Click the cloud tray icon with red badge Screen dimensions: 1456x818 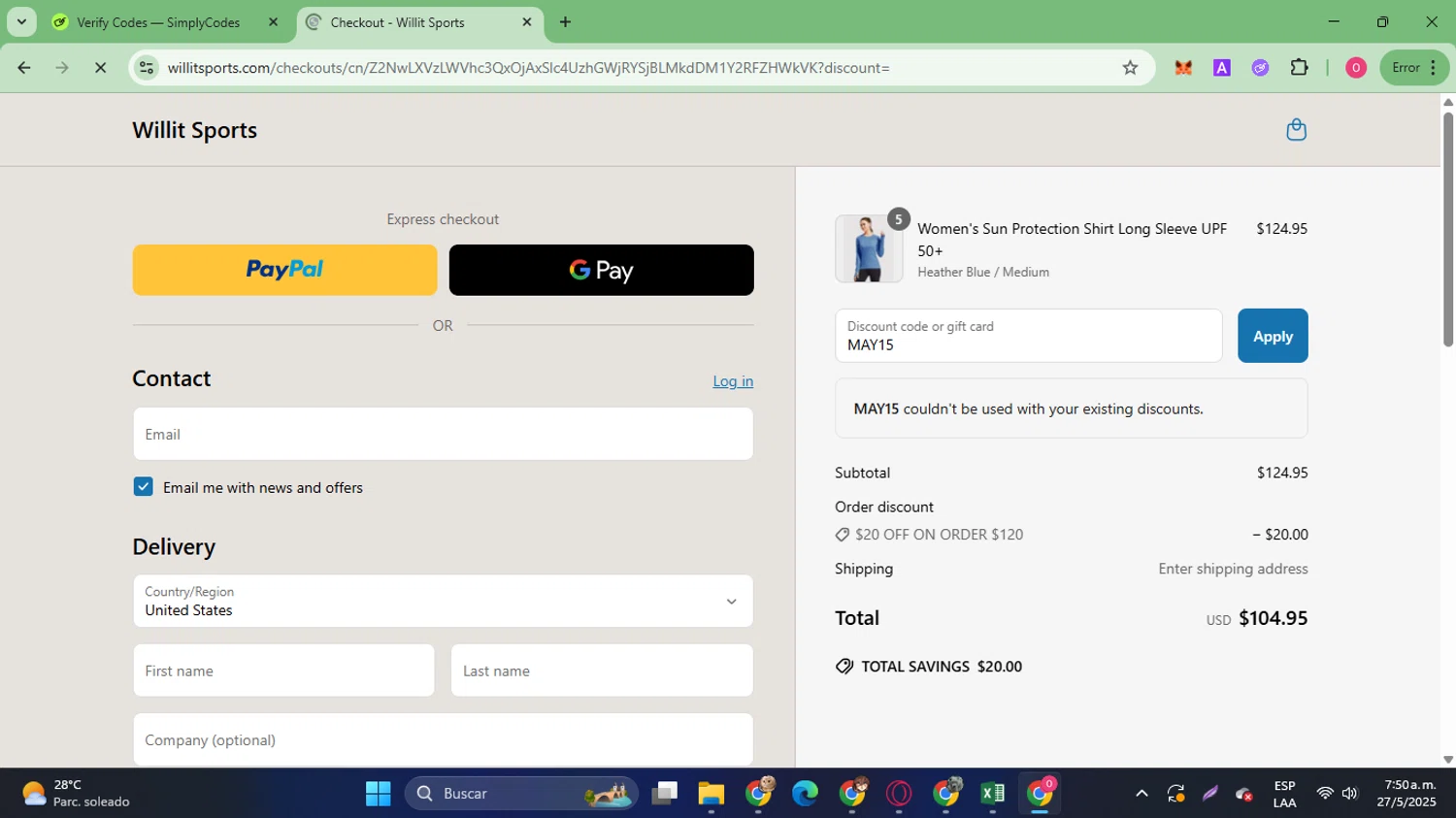tap(1243, 794)
